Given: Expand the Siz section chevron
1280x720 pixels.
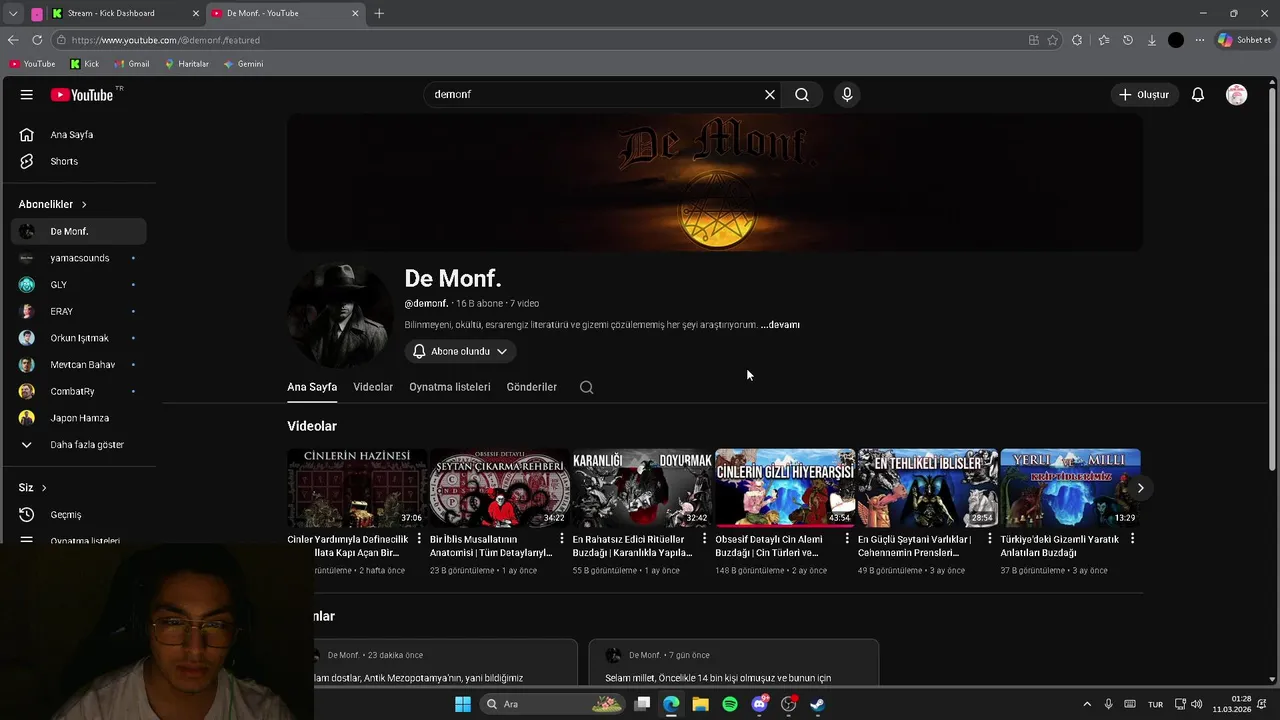Looking at the screenshot, I should pyautogui.click(x=44, y=488).
